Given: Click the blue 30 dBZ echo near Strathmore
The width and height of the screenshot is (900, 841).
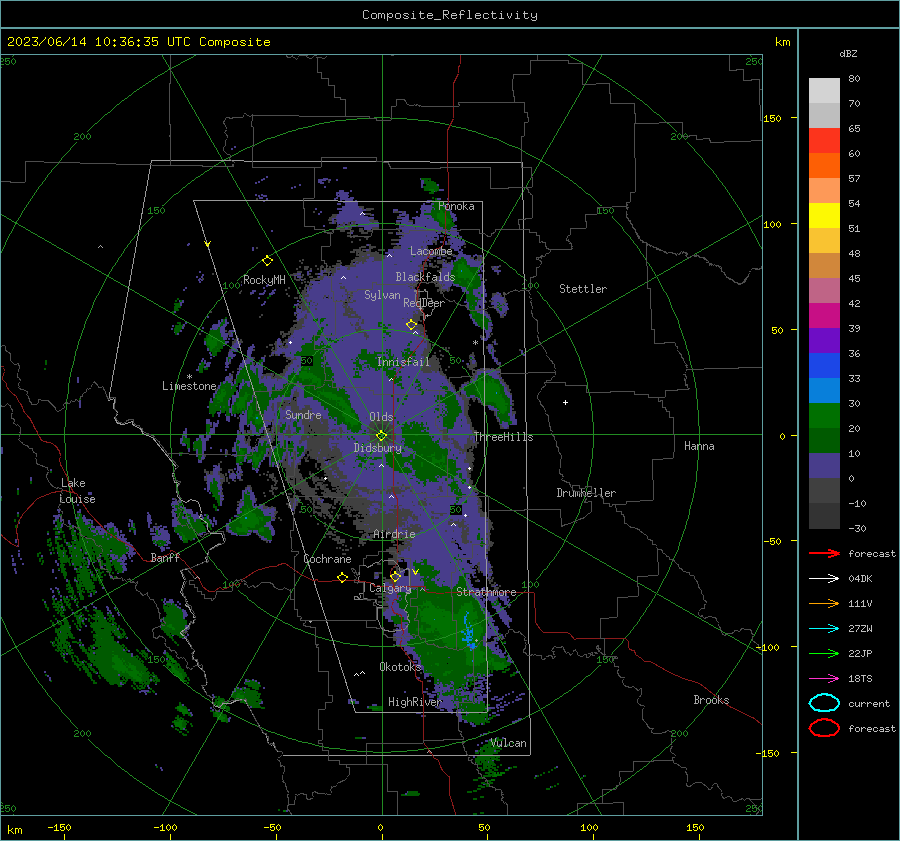Looking at the screenshot, I should pyautogui.click(x=468, y=631).
